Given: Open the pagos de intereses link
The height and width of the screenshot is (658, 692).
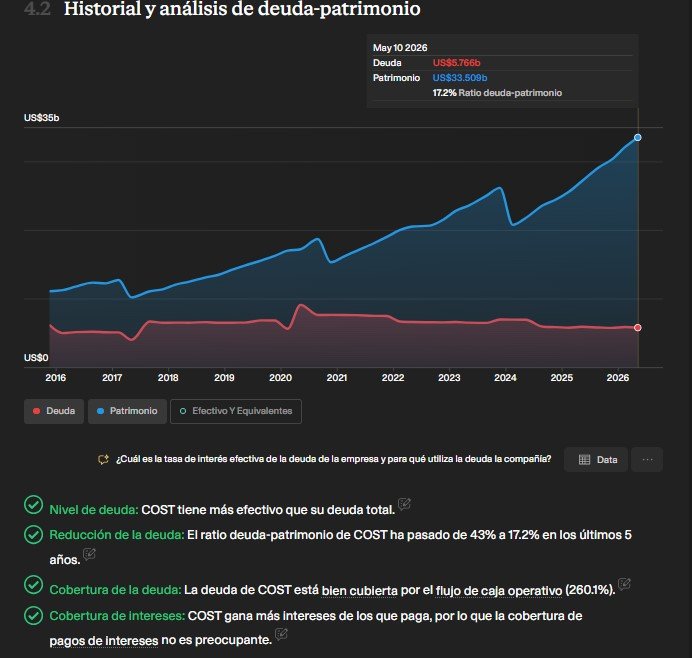Looking at the screenshot, I should tap(104, 640).
